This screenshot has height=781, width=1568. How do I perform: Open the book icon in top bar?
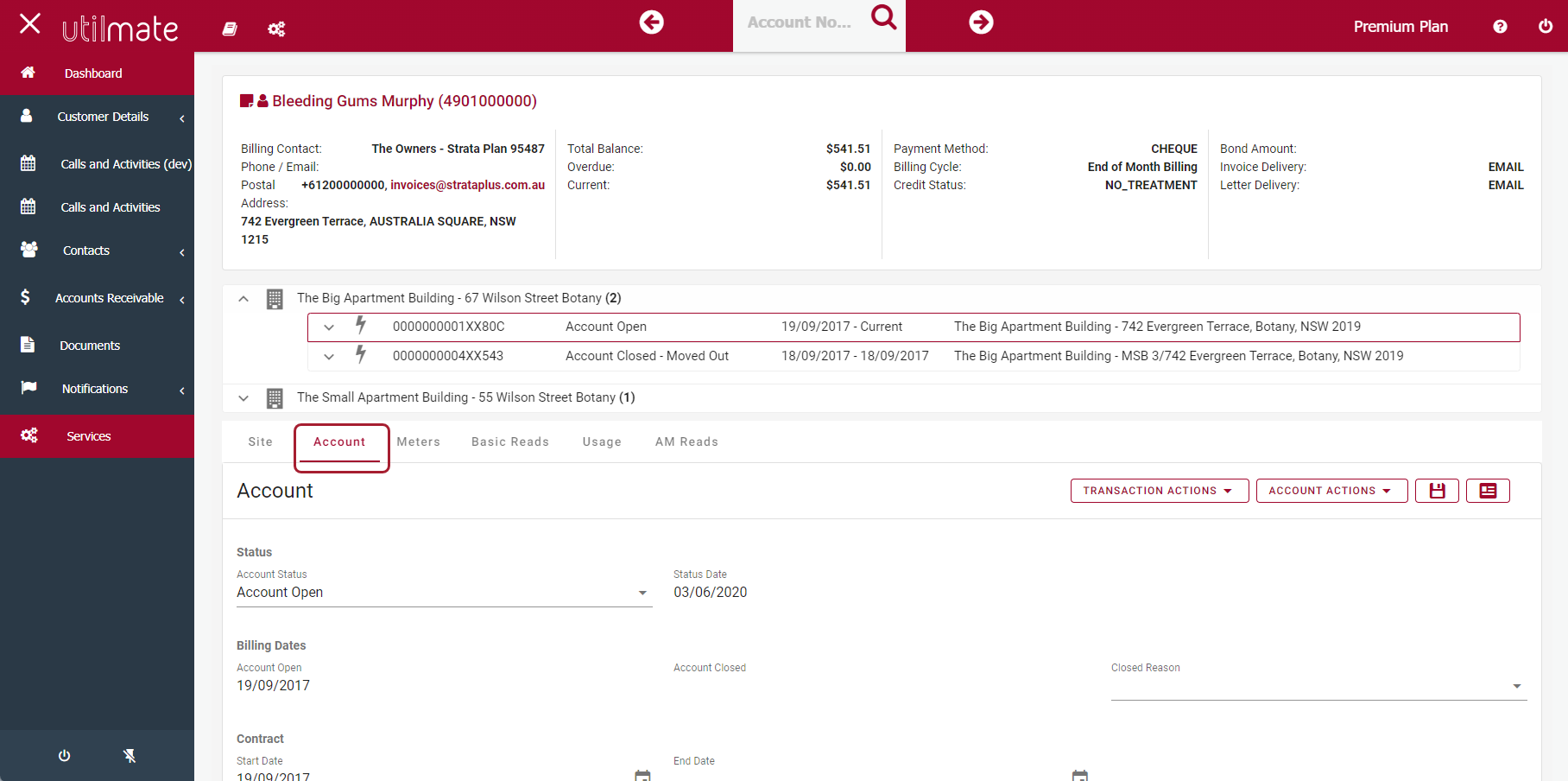click(x=230, y=29)
